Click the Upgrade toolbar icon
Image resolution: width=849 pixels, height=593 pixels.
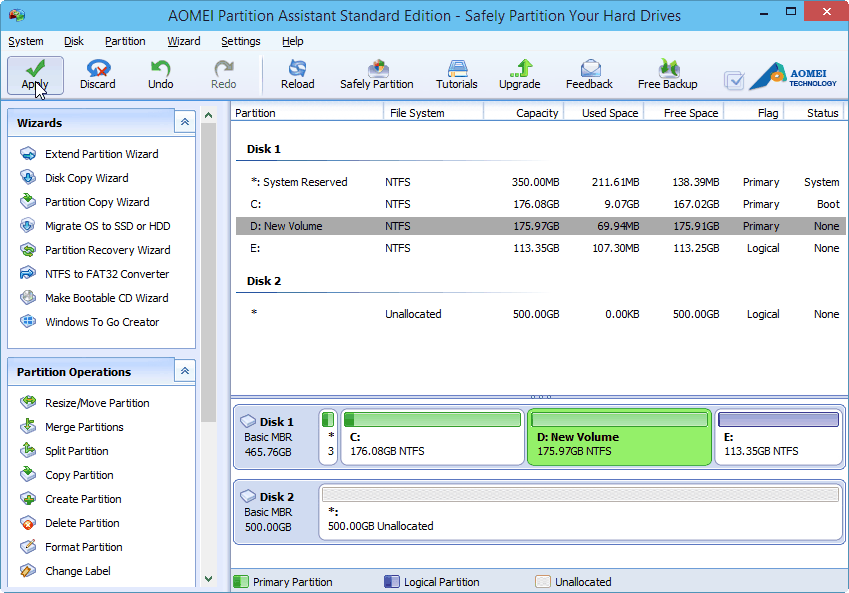(x=520, y=68)
